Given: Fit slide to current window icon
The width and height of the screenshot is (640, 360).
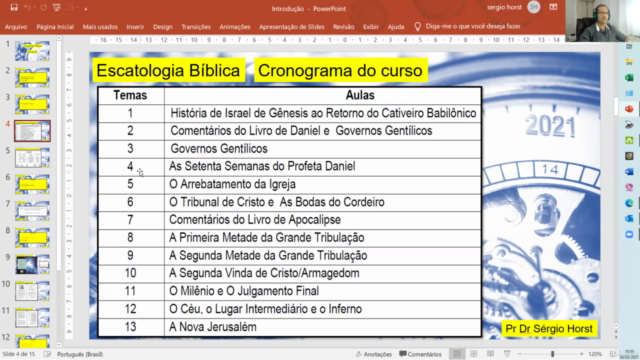Looking at the screenshot, I should click(613, 354).
